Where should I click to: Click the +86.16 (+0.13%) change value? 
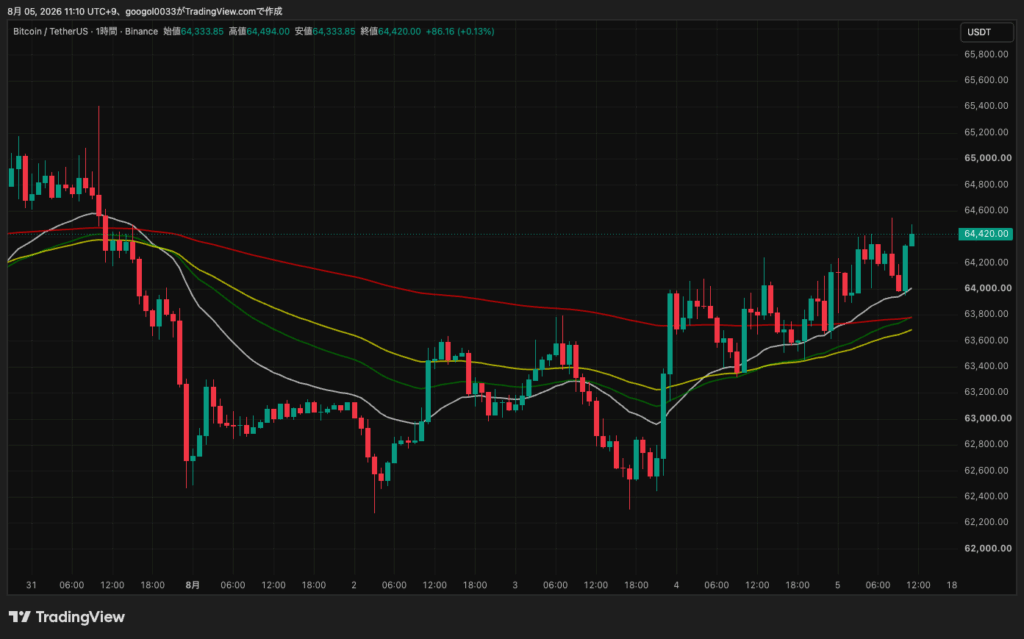pyautogui.click(x=460, y=31)
